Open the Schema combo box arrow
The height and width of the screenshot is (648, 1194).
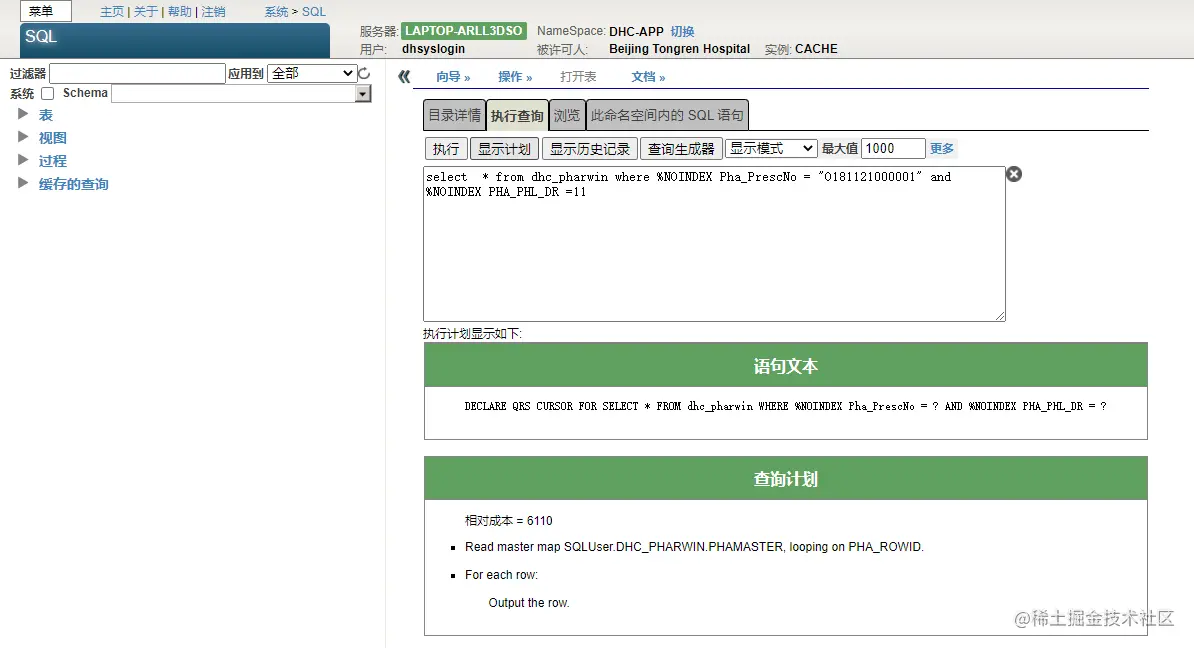point(363,94)
